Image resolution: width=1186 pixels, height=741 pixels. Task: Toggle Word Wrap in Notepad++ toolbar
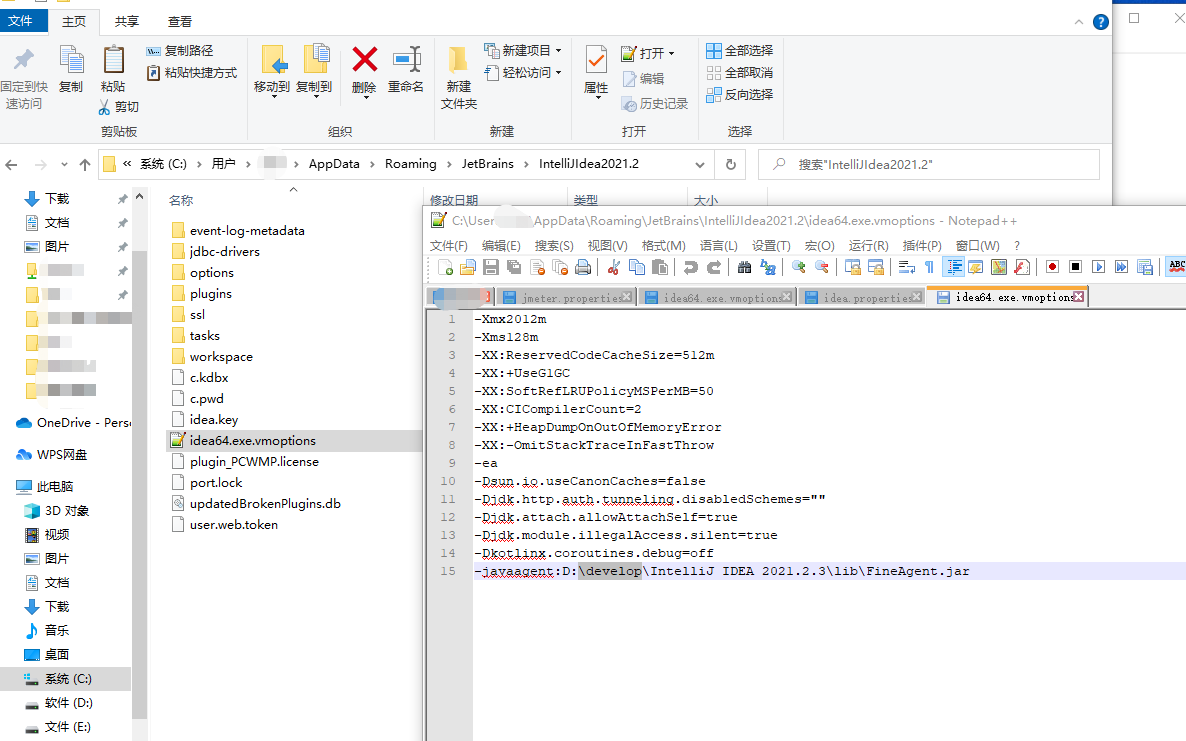pos(906,267)
